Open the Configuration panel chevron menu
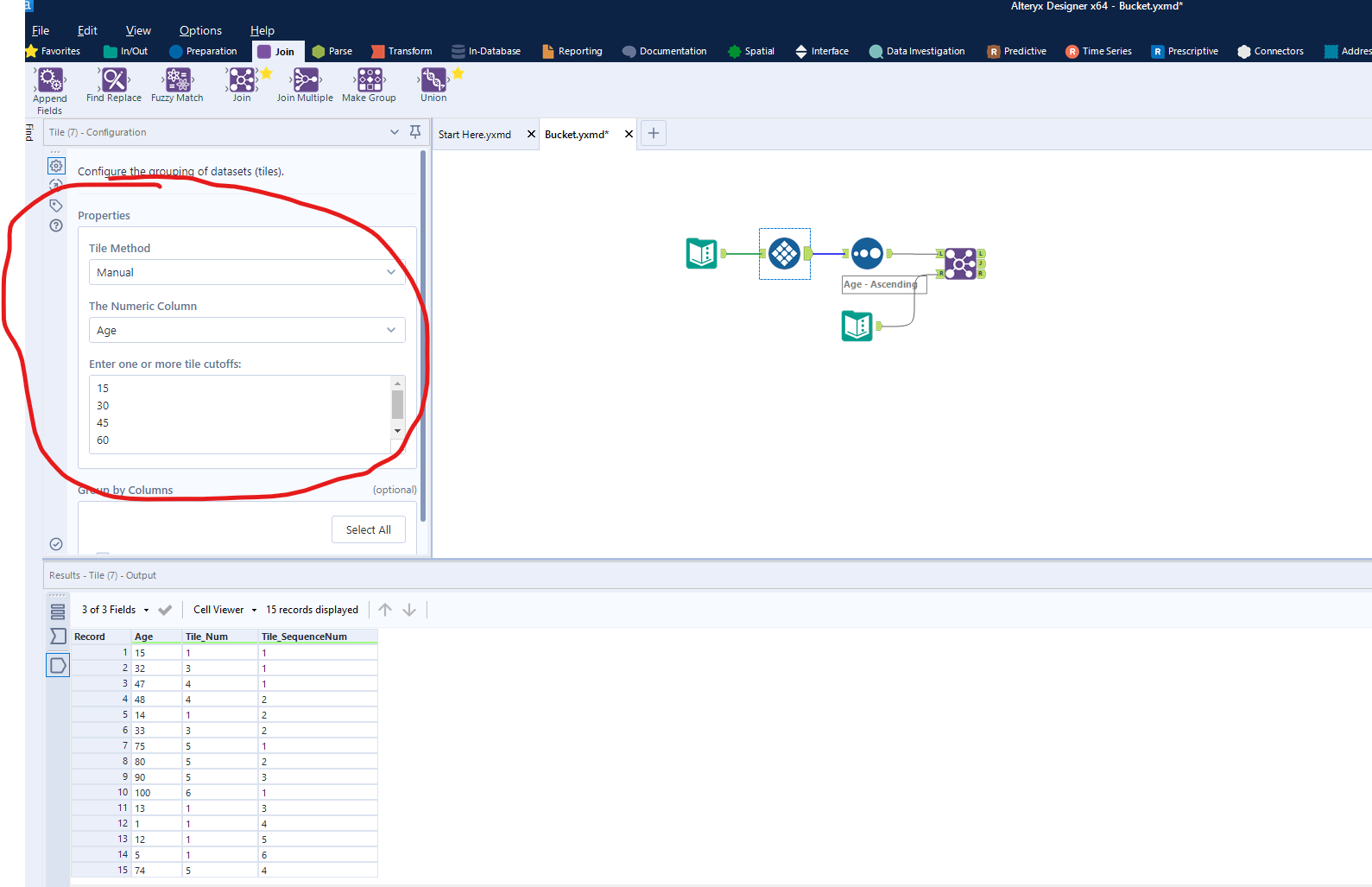This screenshot has height=887, width=1372. [394, 132]
